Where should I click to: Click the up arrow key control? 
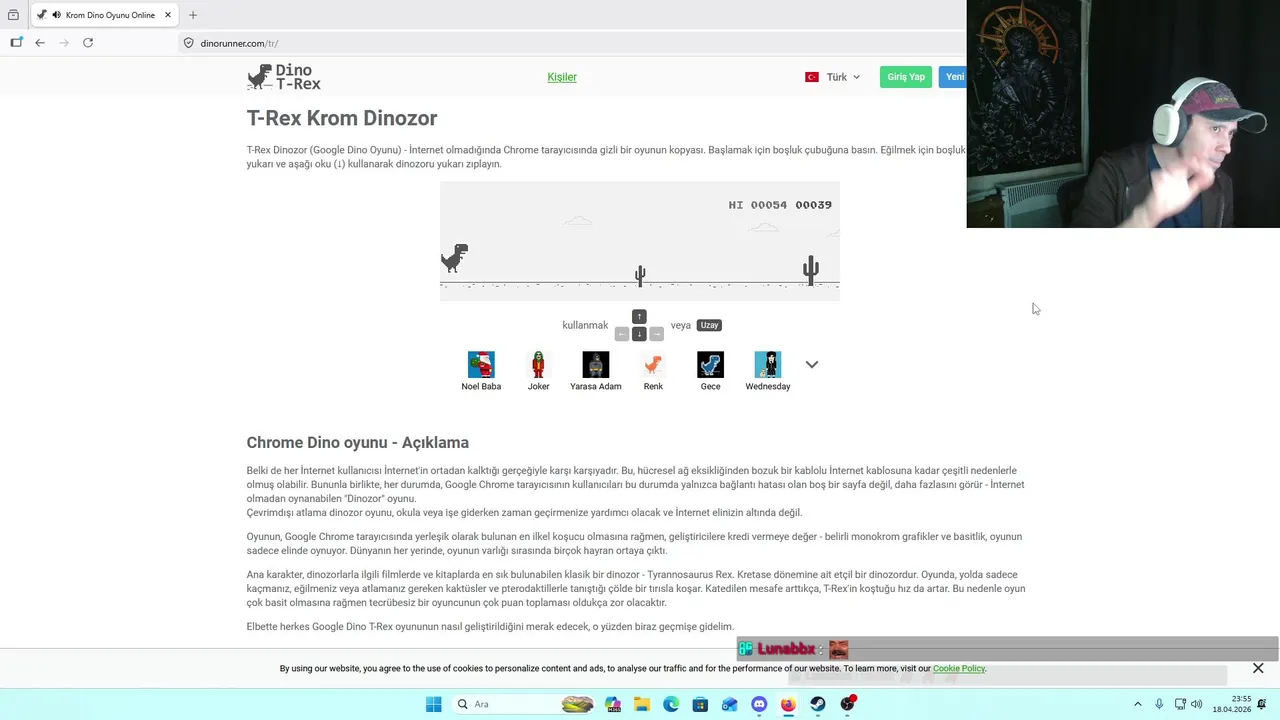tap(639, 317)
